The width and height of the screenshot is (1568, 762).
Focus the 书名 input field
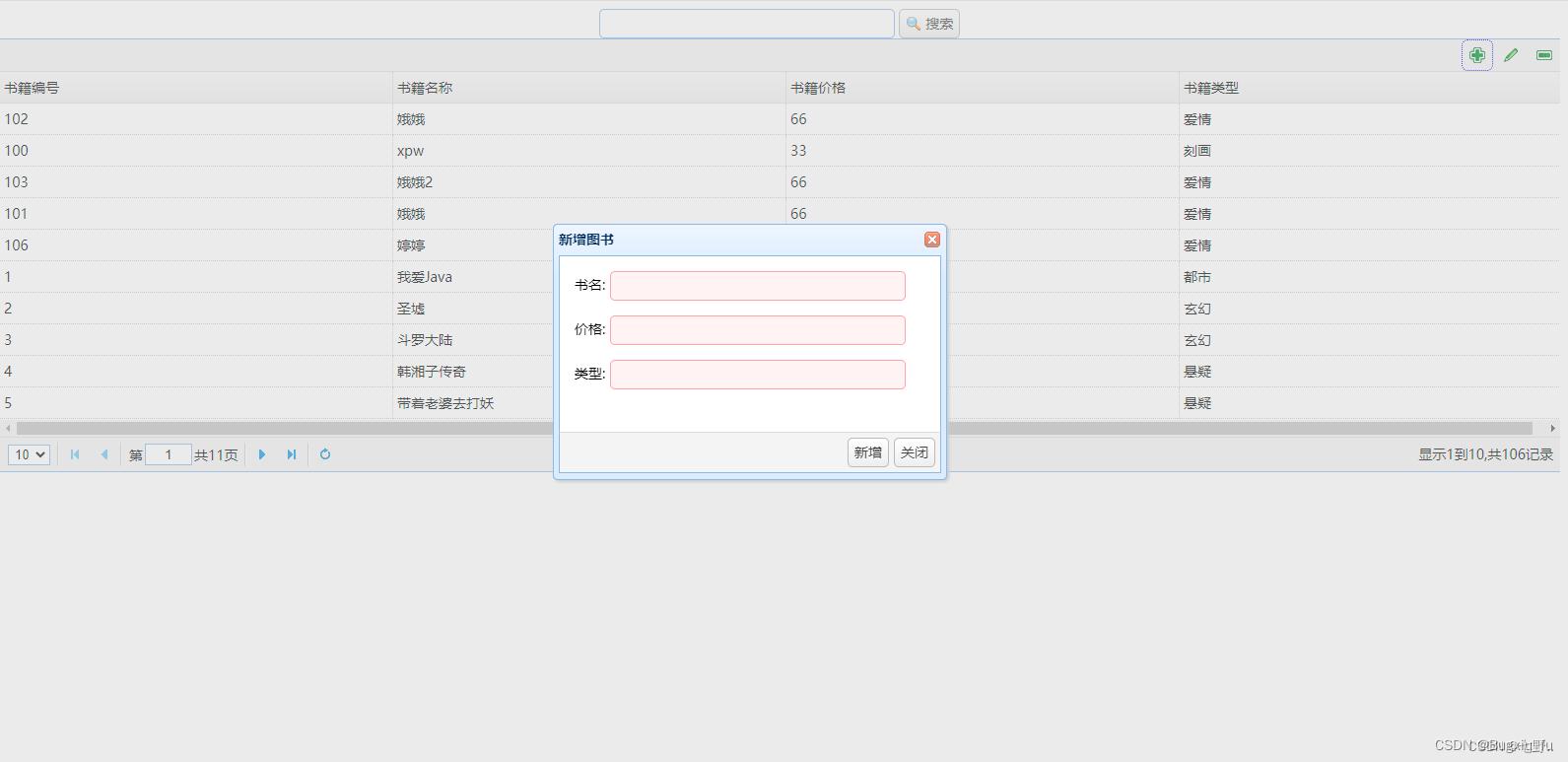tap(758, 286)
